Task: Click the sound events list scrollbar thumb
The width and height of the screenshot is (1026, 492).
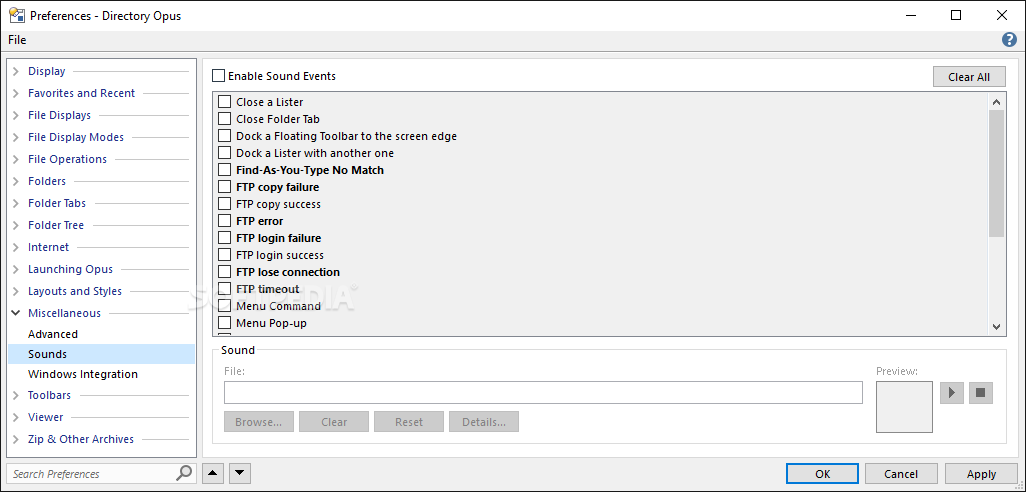Action: pyautogui.click(x=996, y=173)
